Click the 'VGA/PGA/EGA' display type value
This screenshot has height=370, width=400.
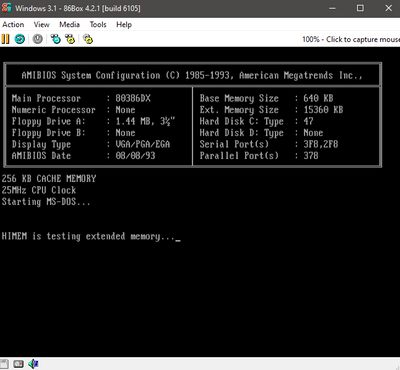(x=143, y=144)
